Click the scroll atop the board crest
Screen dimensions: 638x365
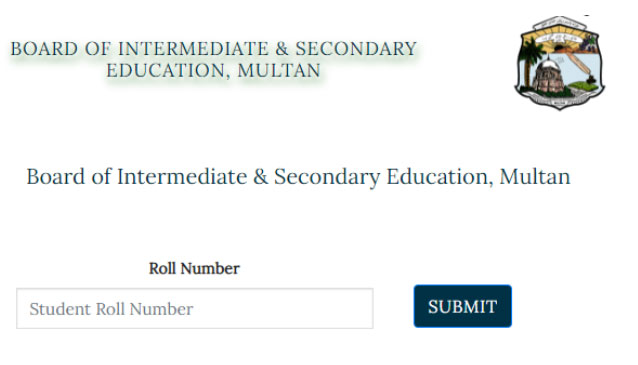click(x=559, y=24)
